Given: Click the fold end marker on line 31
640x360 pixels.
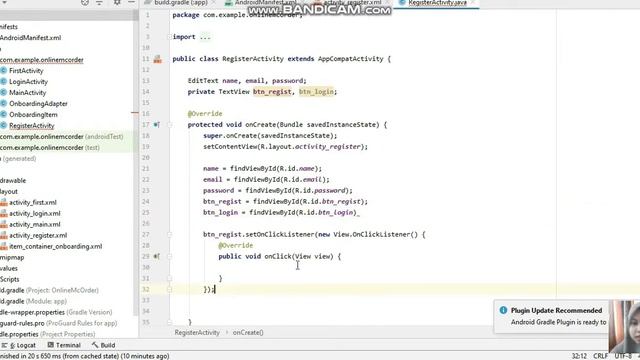Looking at the screenshot, I should tap(169, 278).
